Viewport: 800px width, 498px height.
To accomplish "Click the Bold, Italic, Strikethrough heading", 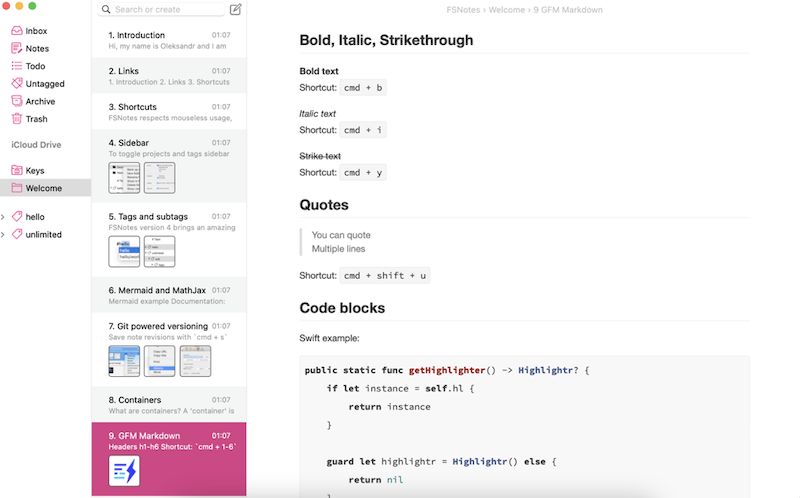I will point(386,40).
